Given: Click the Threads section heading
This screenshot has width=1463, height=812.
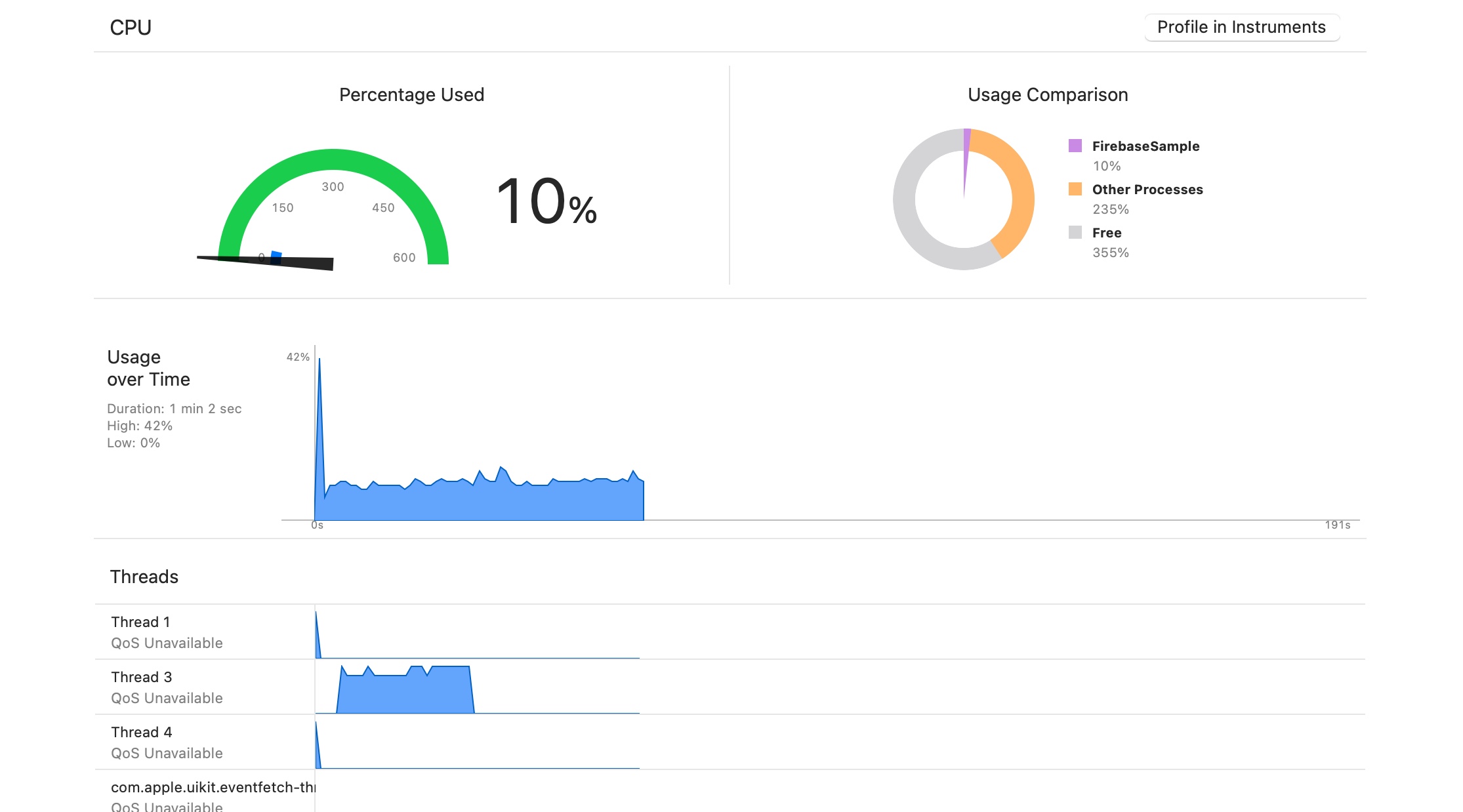Looking at the screenshot, I should [x=144, y=577].
